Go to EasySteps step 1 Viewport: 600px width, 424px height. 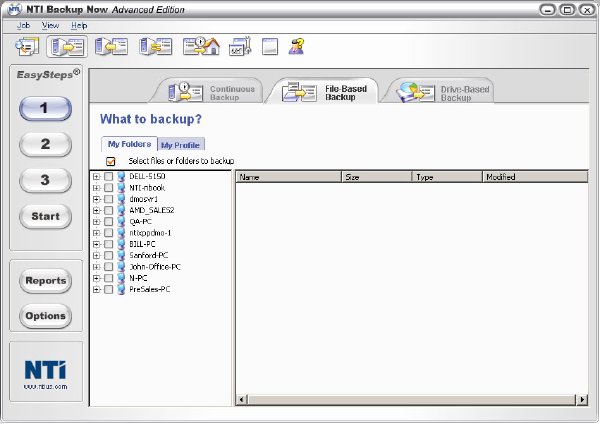46,108
